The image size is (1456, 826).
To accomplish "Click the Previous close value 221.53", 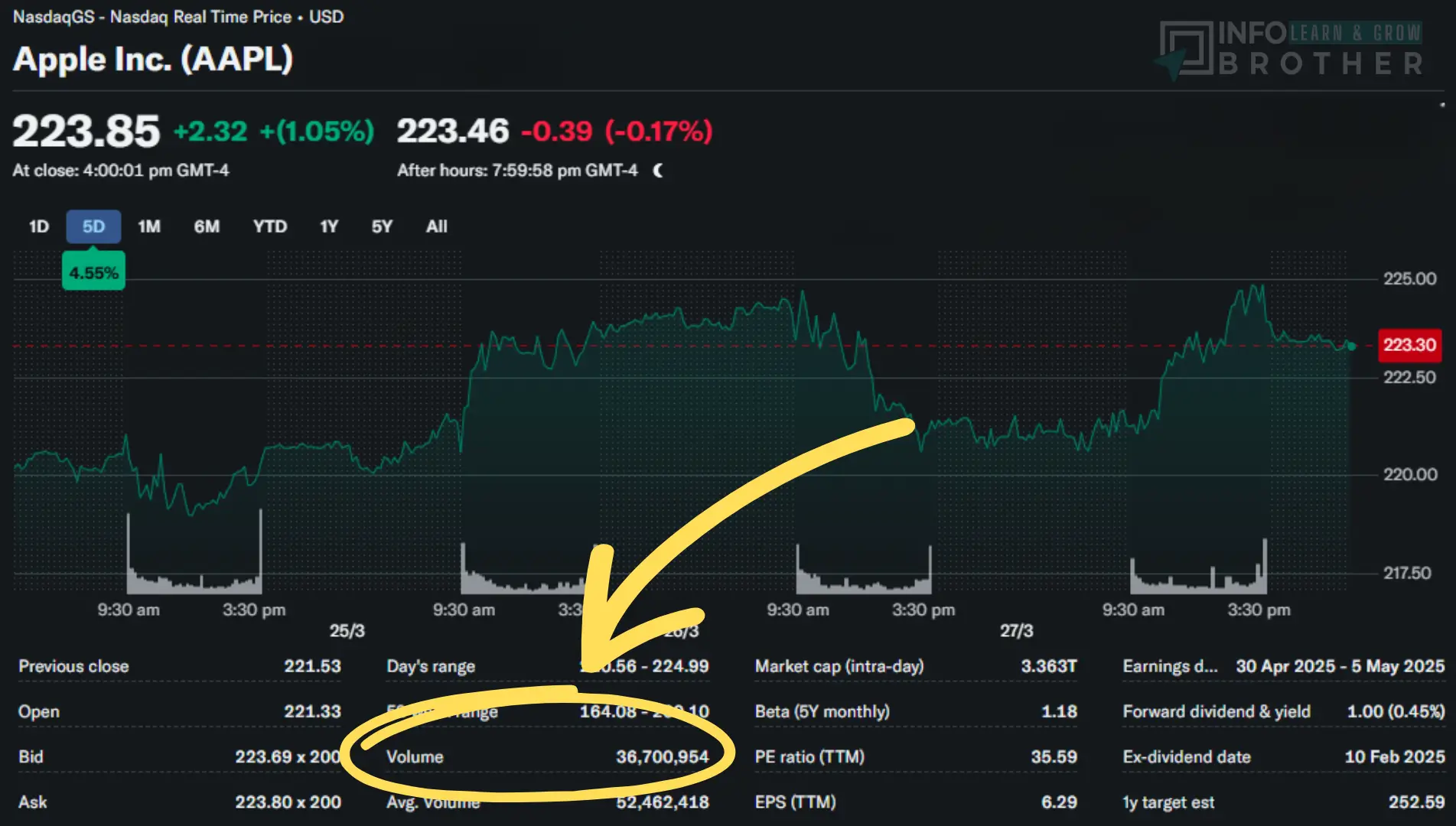I will (x=312, y=666).
